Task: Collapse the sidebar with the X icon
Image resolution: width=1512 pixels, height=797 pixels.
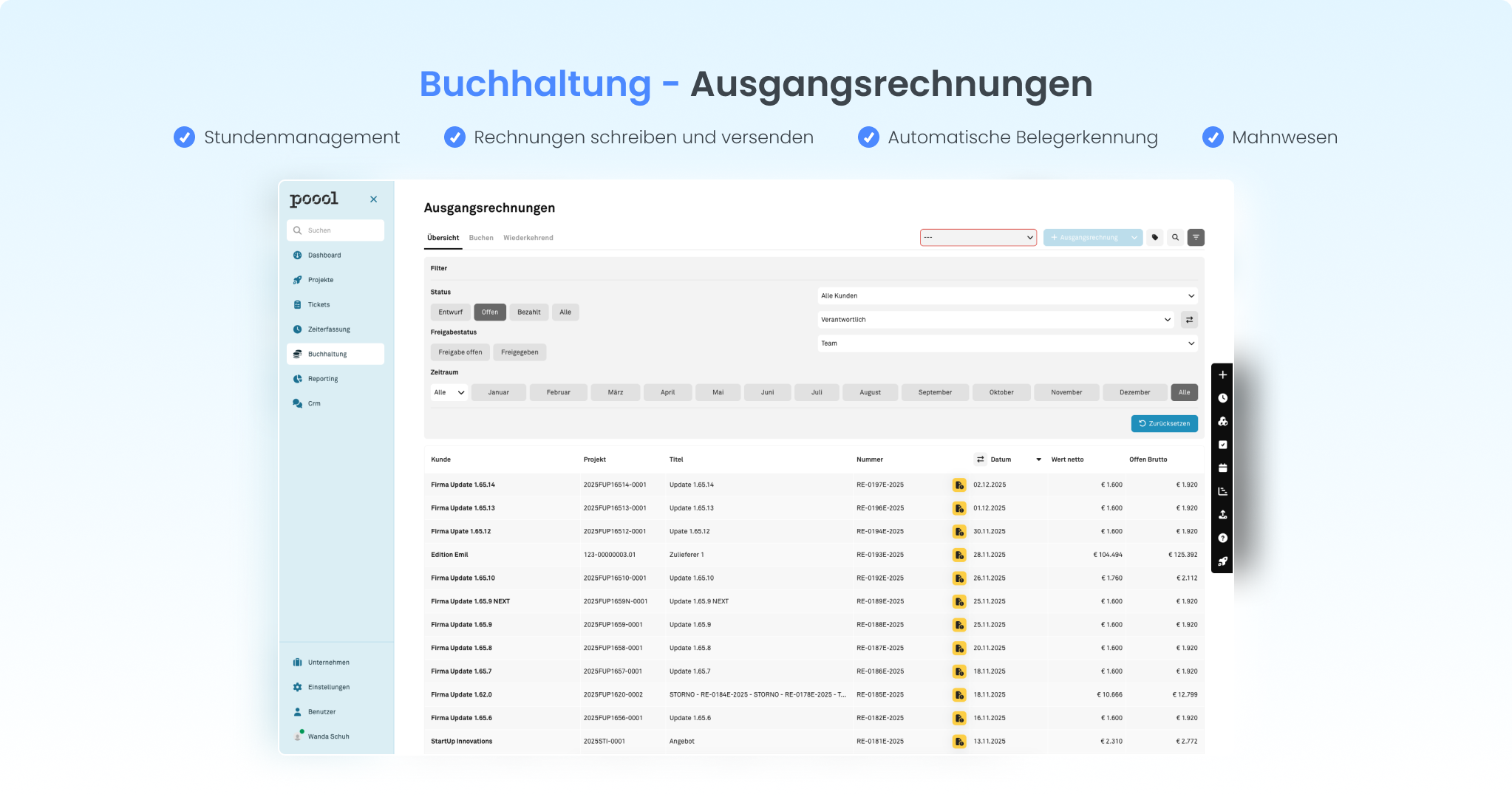Action: (374, 199)
